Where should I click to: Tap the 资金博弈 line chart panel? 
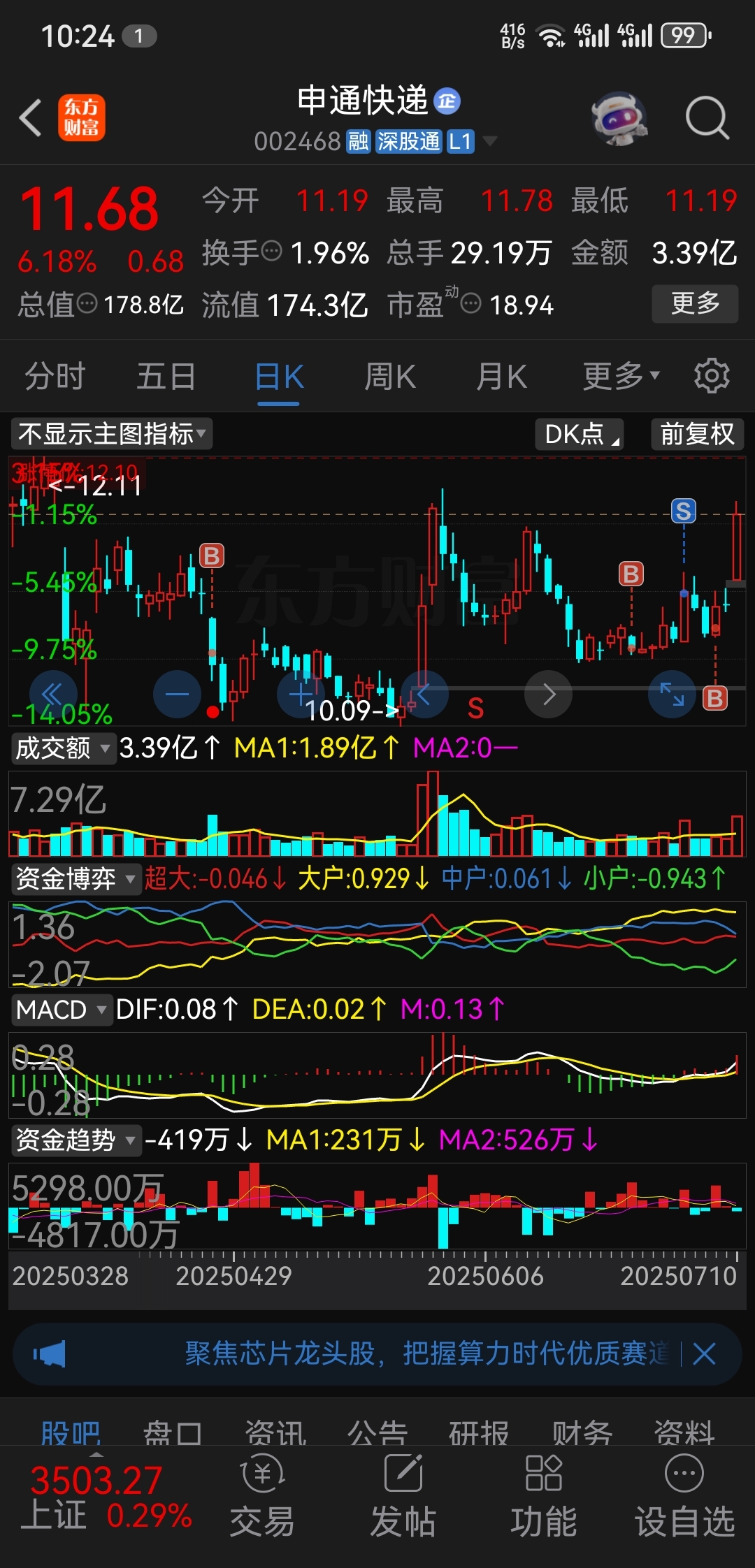[377, 944]
